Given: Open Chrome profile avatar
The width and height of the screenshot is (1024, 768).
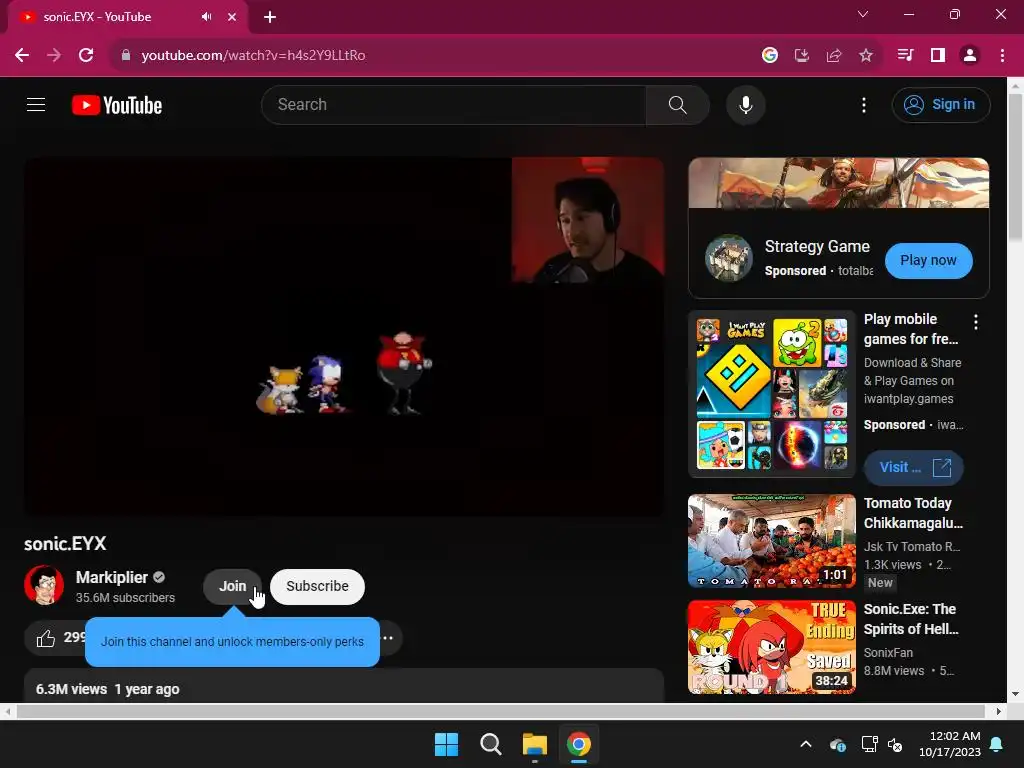Looking at the screenshot, I should coord(970,56).
